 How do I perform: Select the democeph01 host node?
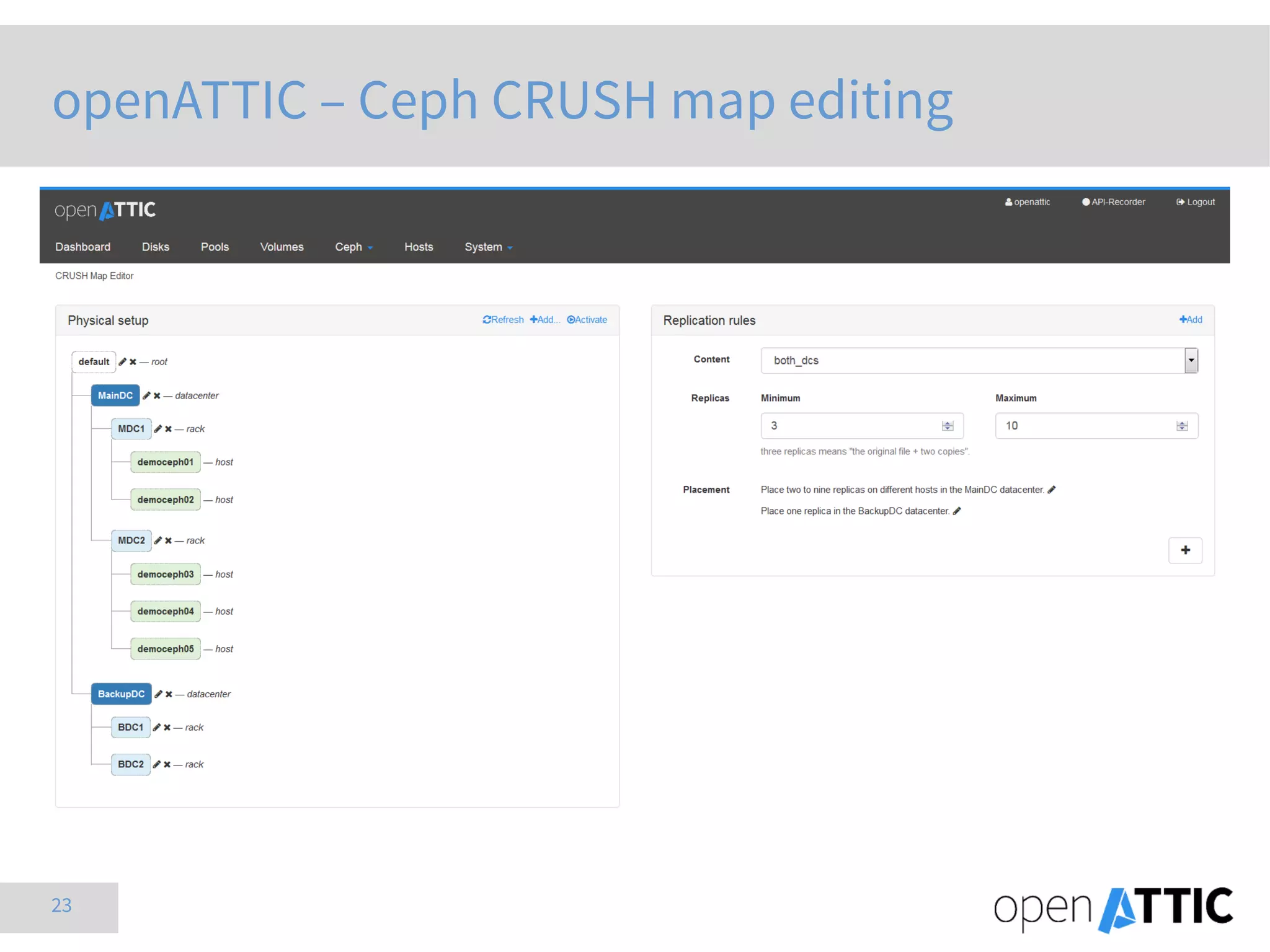(x=166, y=462)
